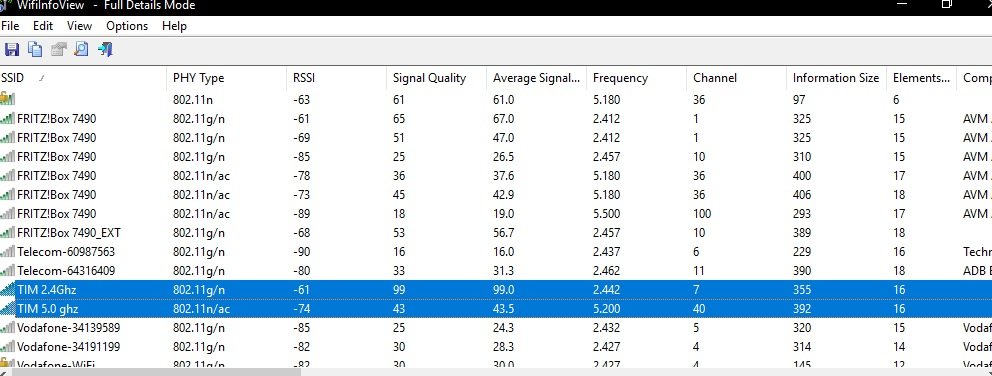Select the TIM 5.0 ghz network row
Viewport: 992px width, 376px height.
pos(496,308)
